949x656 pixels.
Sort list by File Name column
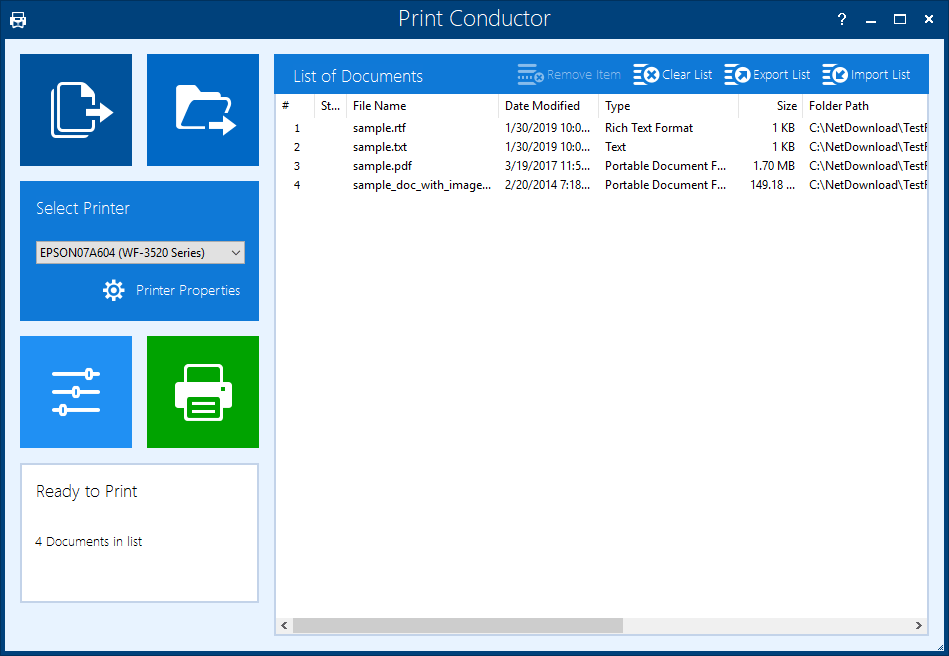[379, 106]
